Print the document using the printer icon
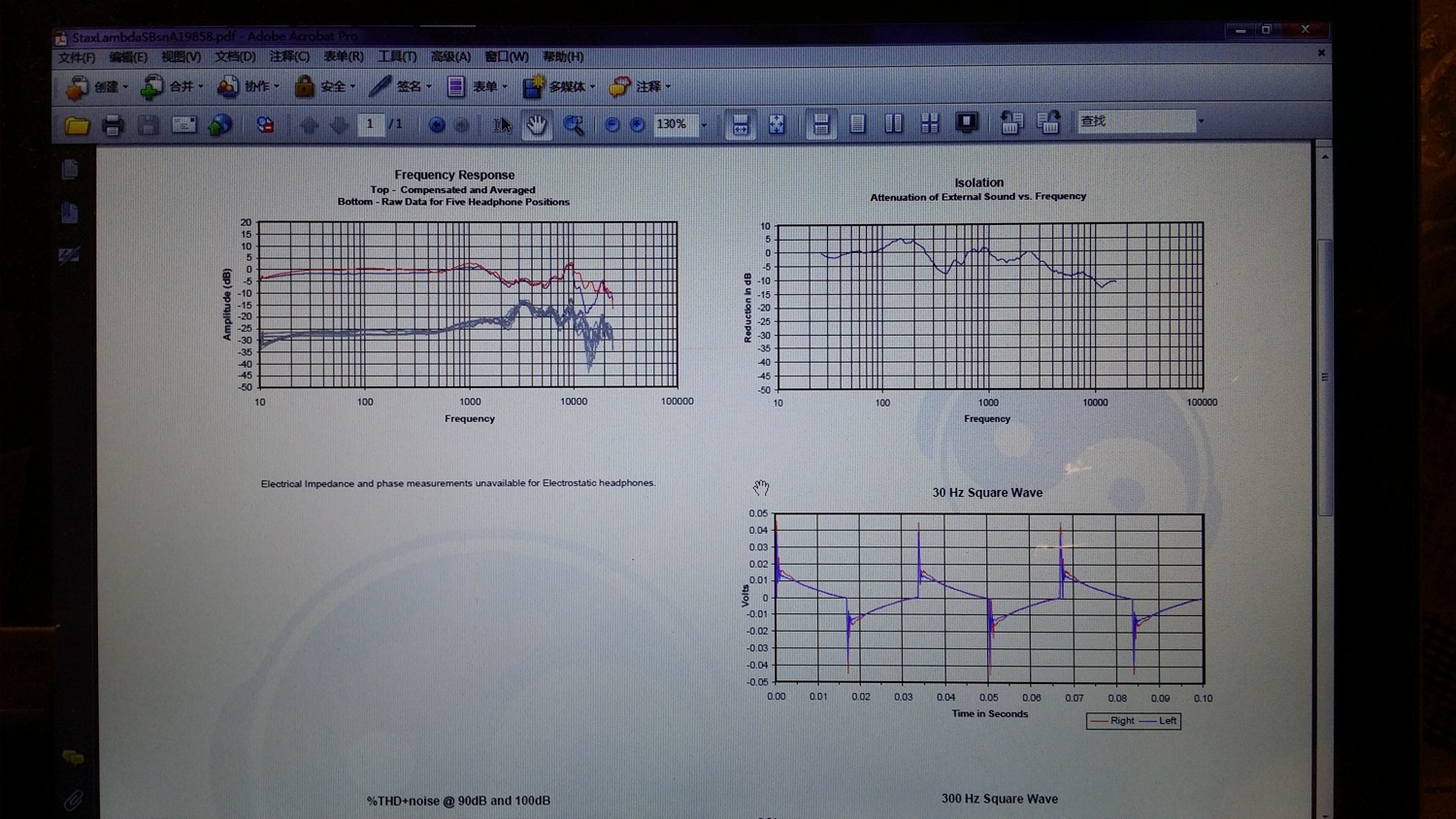 113,125
